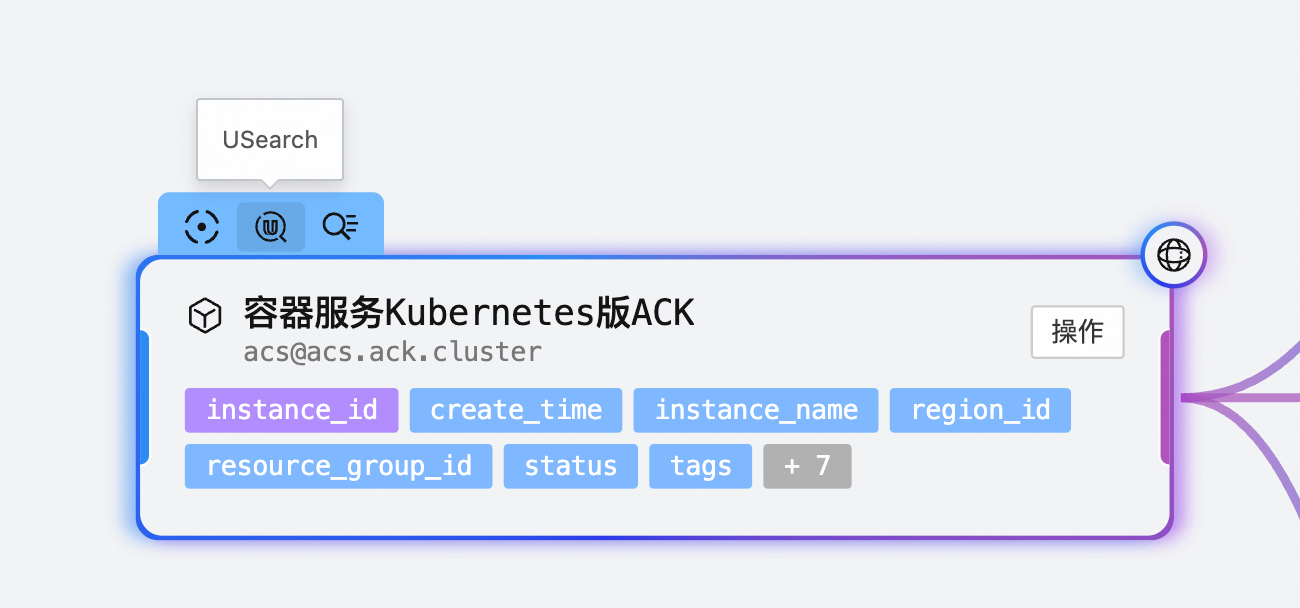Click the globe icon on the card corner
Image resolution: width=1300 pixels, height=608 pixels.
tap(1174, 255)
